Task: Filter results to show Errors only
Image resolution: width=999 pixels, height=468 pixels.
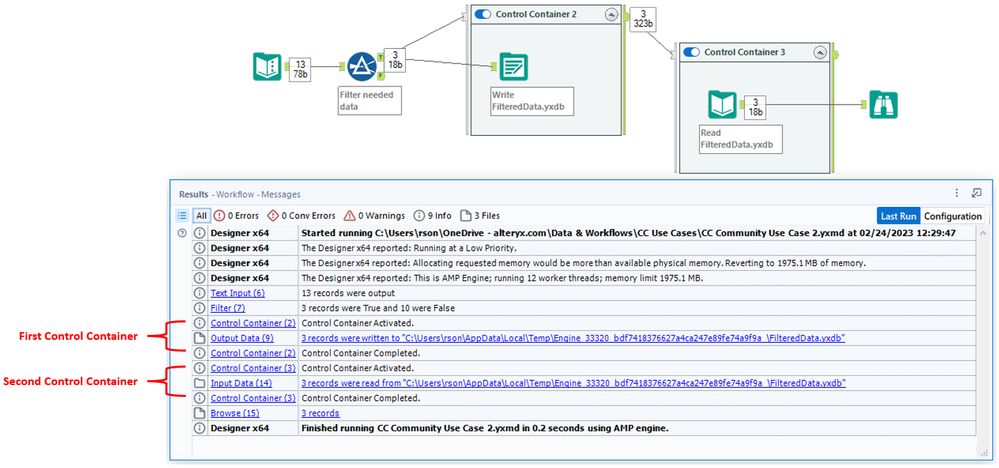Action: [x=236, y=216]
